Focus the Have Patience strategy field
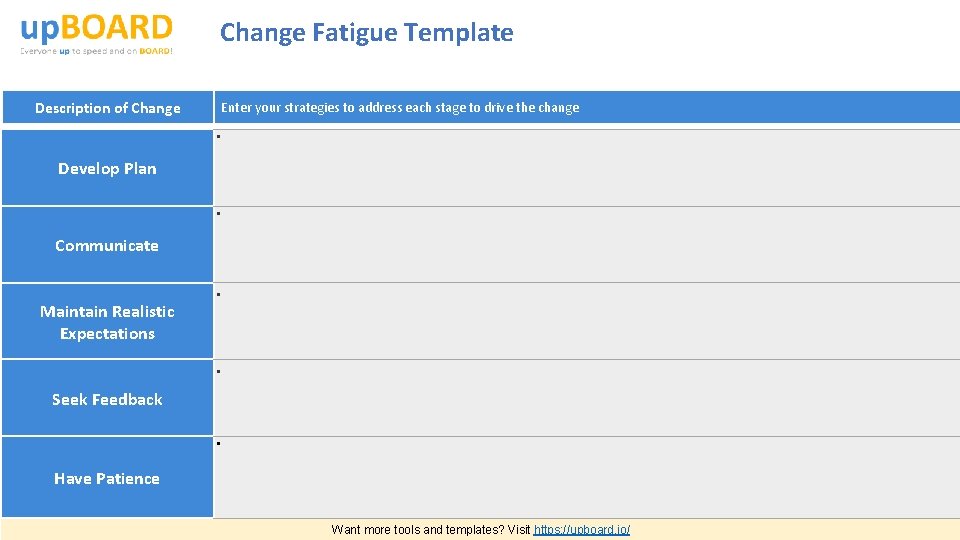 587,478
